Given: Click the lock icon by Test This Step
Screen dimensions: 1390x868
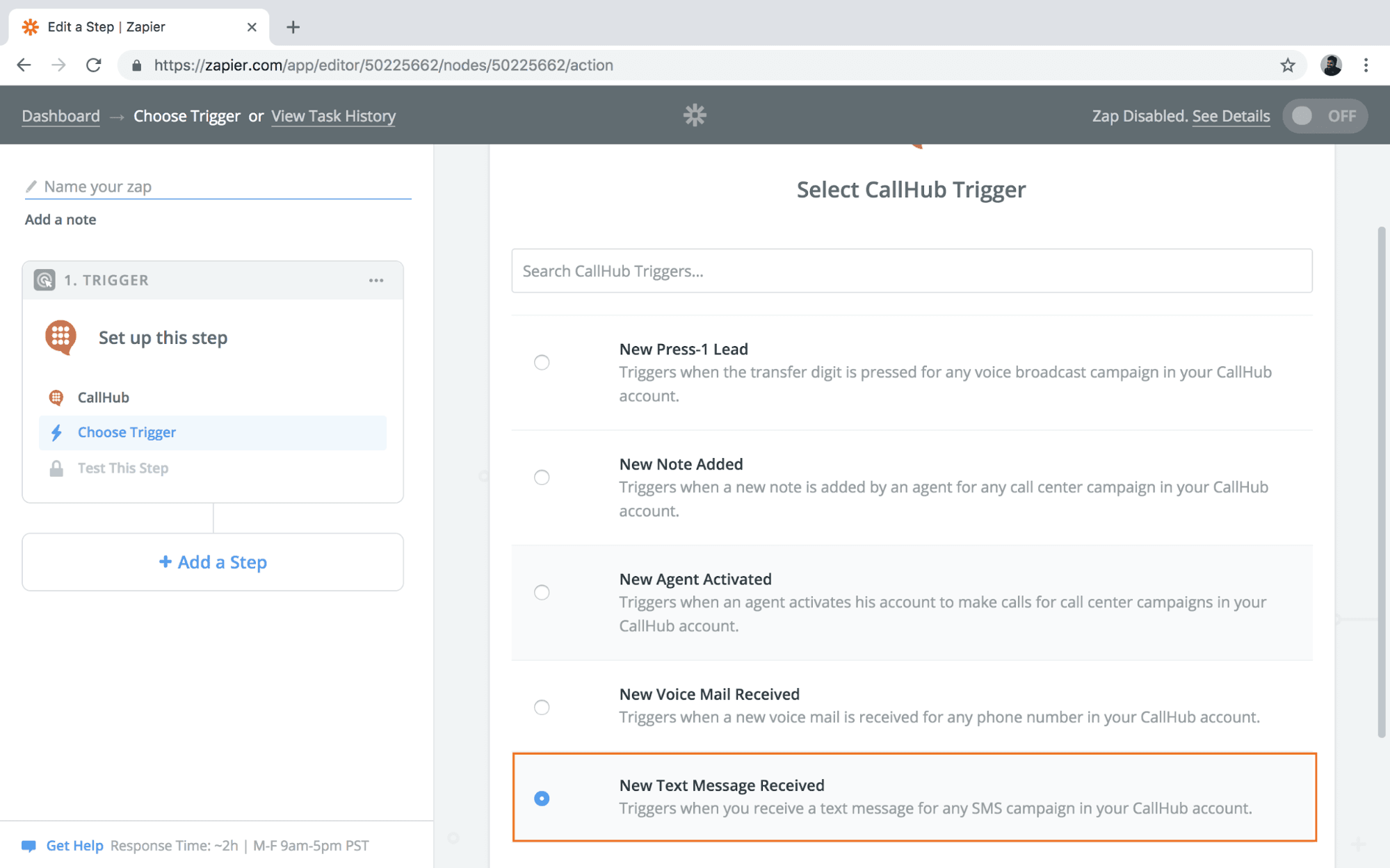Looking at the screenshot, I should [57, 468].
